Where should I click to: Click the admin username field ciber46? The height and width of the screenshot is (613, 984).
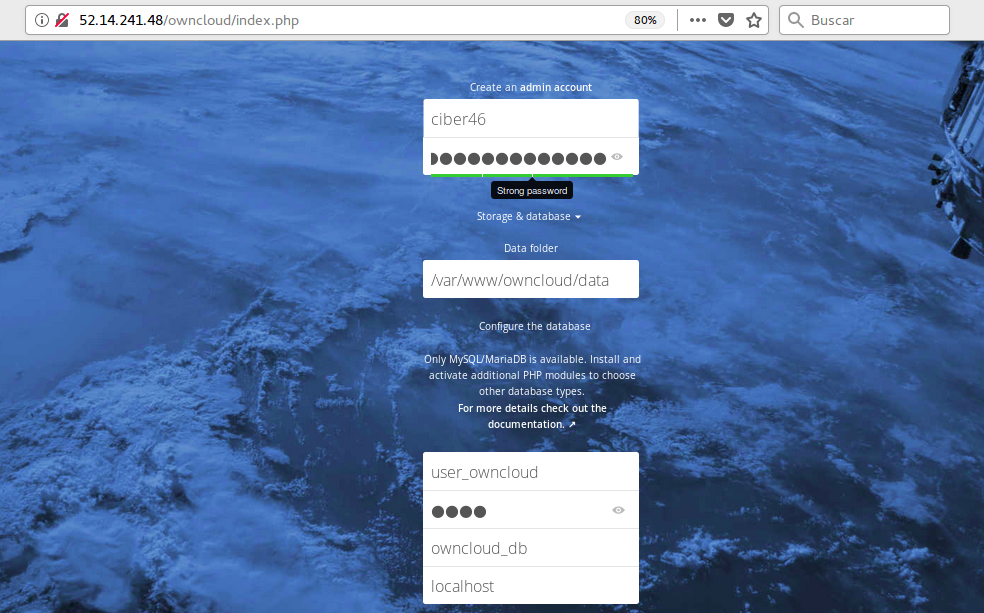click(x=531, y=119)
